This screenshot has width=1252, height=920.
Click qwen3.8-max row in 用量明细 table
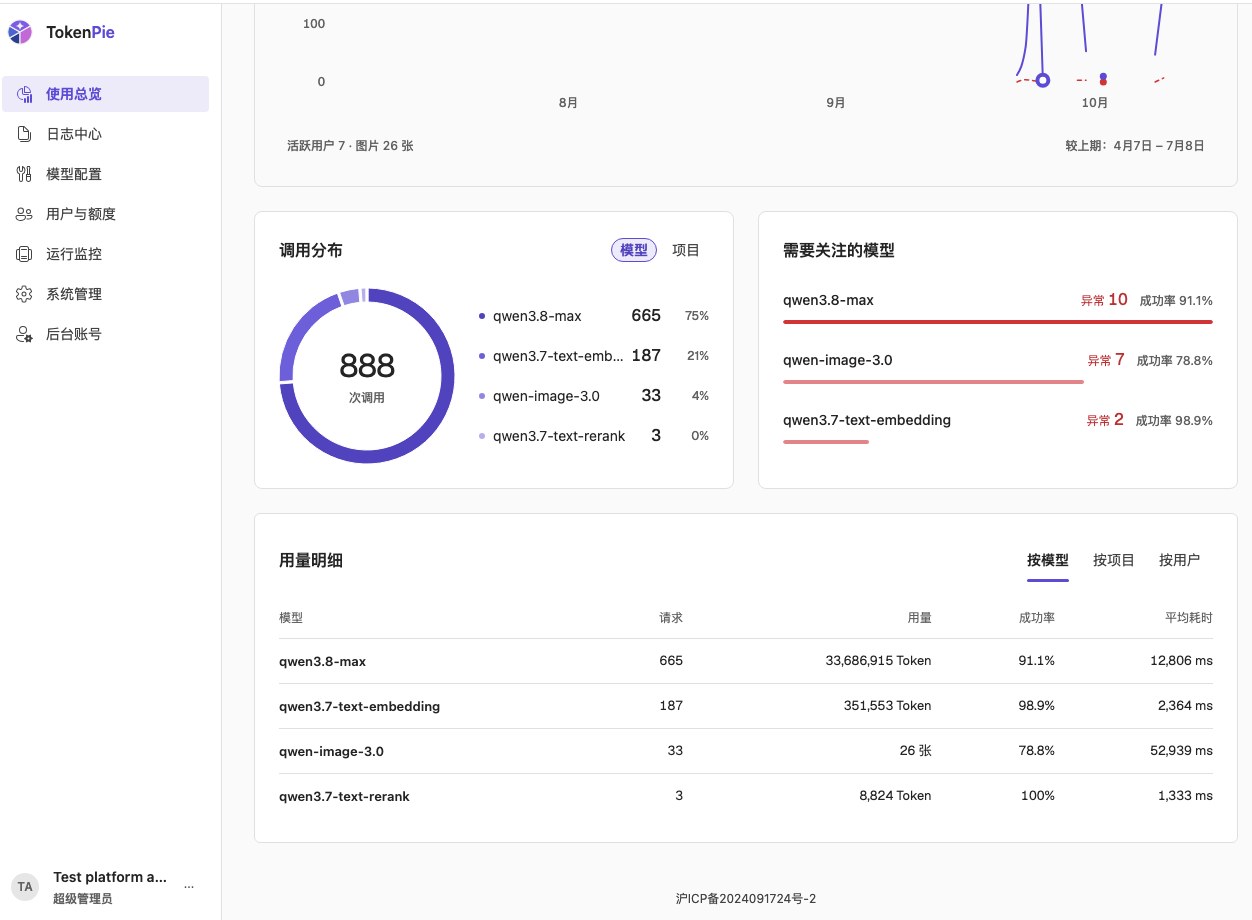click(x=746, y=661)
